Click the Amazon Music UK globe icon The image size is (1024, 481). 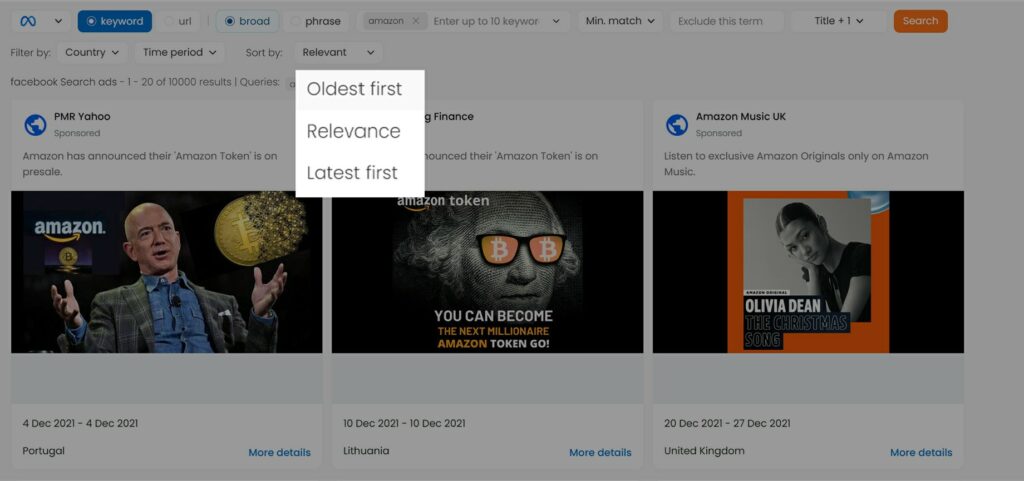[677, 125]
